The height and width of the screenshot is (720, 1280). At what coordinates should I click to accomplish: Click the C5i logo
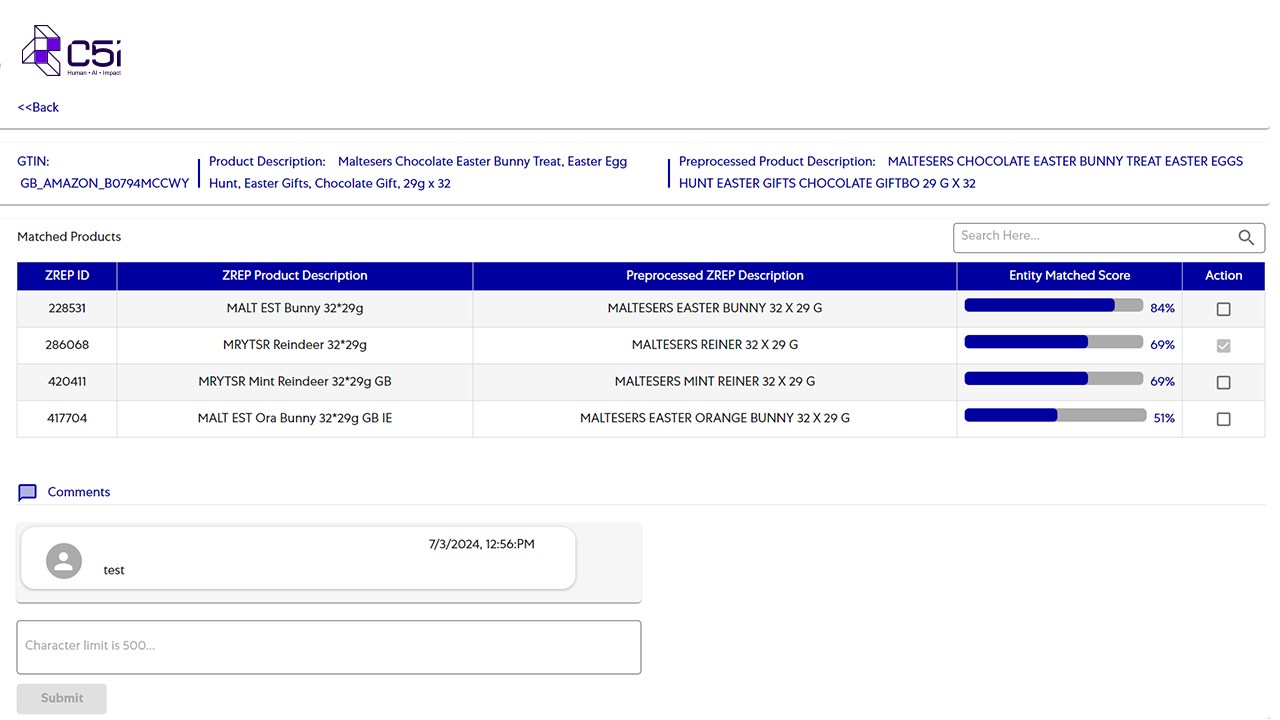tap(71, 51)
